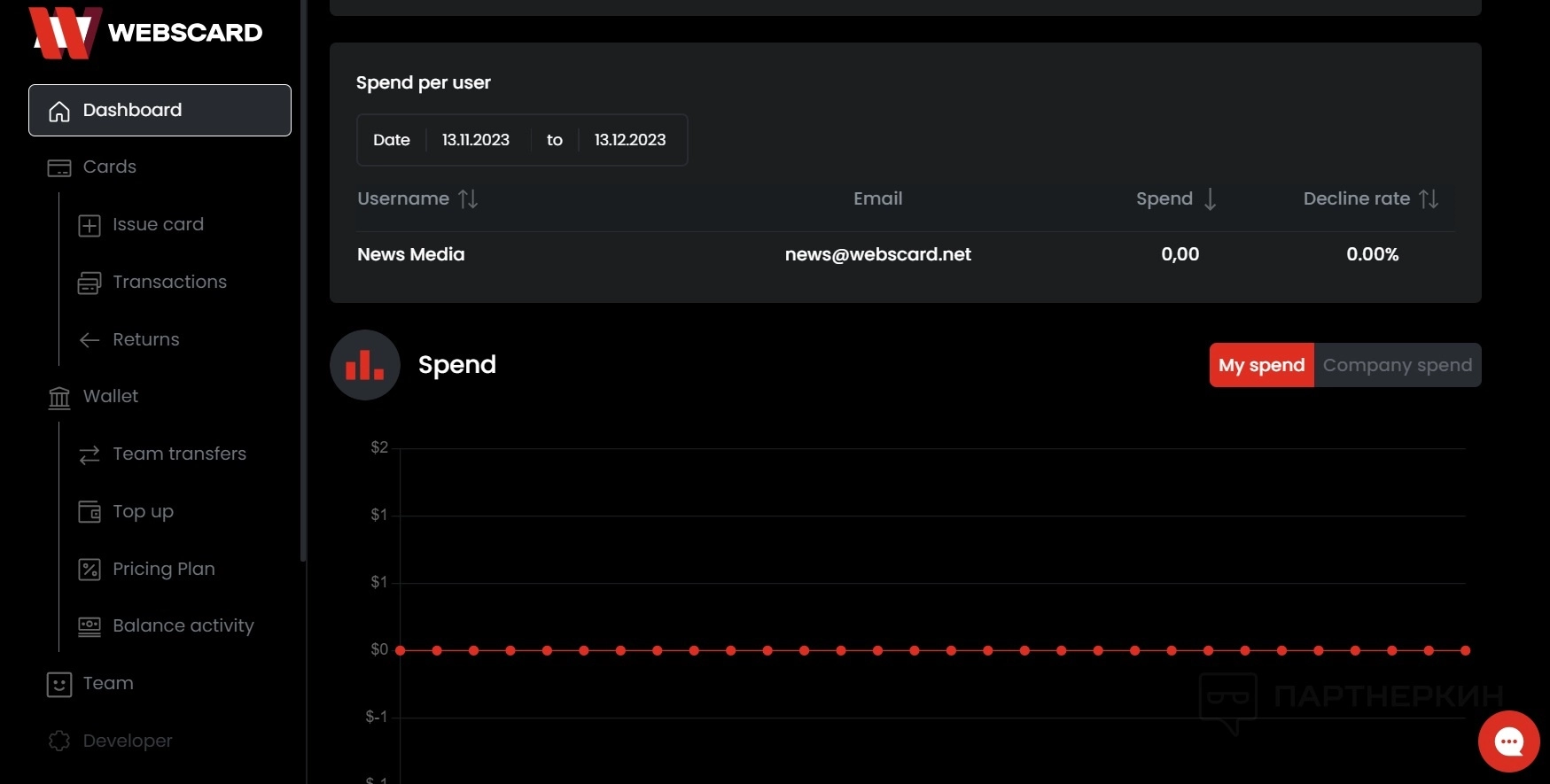
Task: Click the Transactions card icon
Action: 90,283
